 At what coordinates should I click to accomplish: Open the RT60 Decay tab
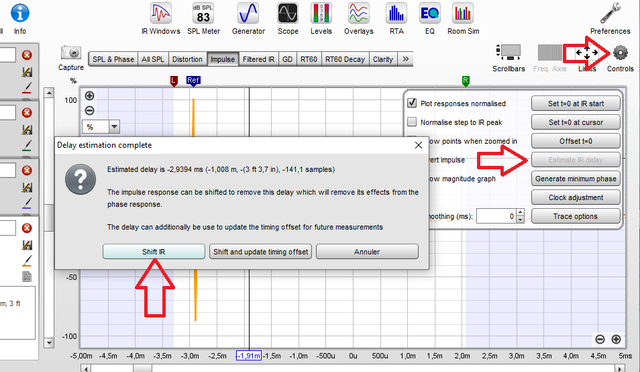click(345, 59)
